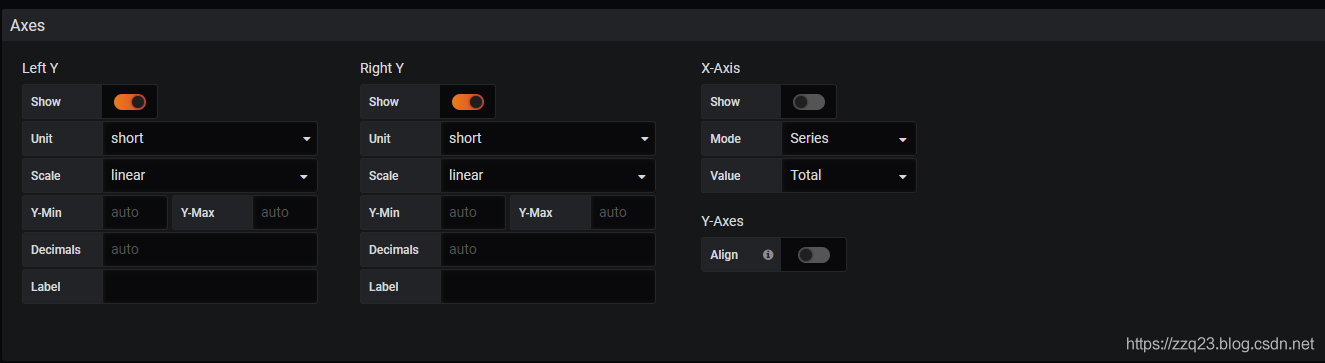Open Right Y Unit dropdown

click(548, 139)
